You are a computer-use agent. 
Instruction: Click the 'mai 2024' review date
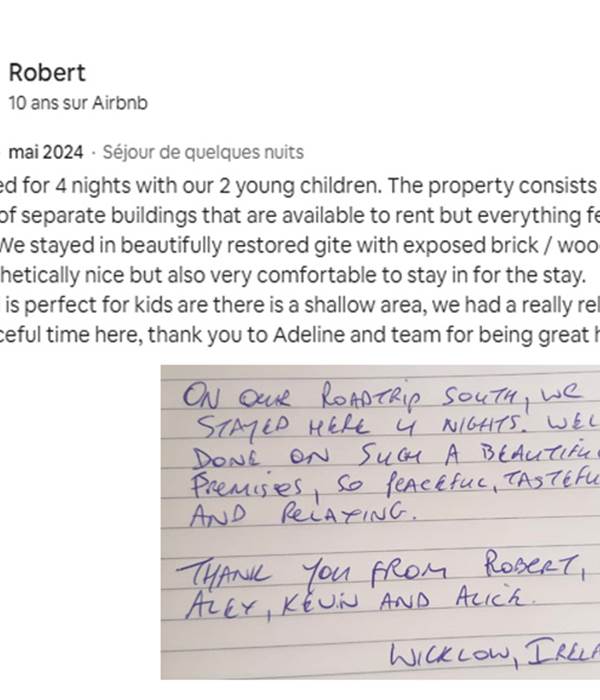[x=46, y=152]
